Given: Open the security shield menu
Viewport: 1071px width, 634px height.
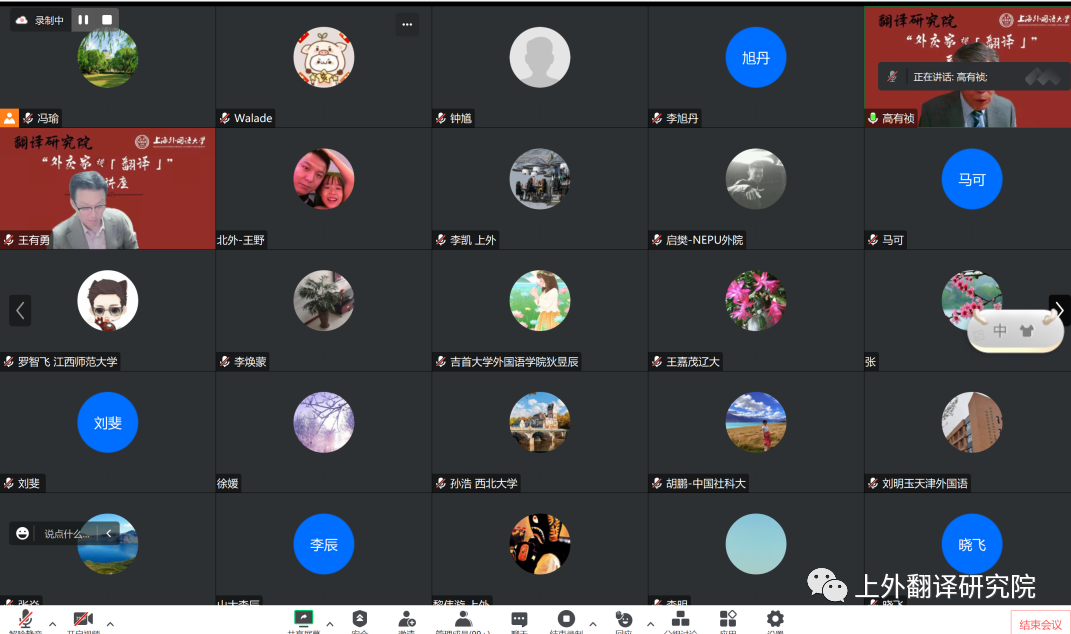Looking at the screenshot, I should tap(360, 619).
